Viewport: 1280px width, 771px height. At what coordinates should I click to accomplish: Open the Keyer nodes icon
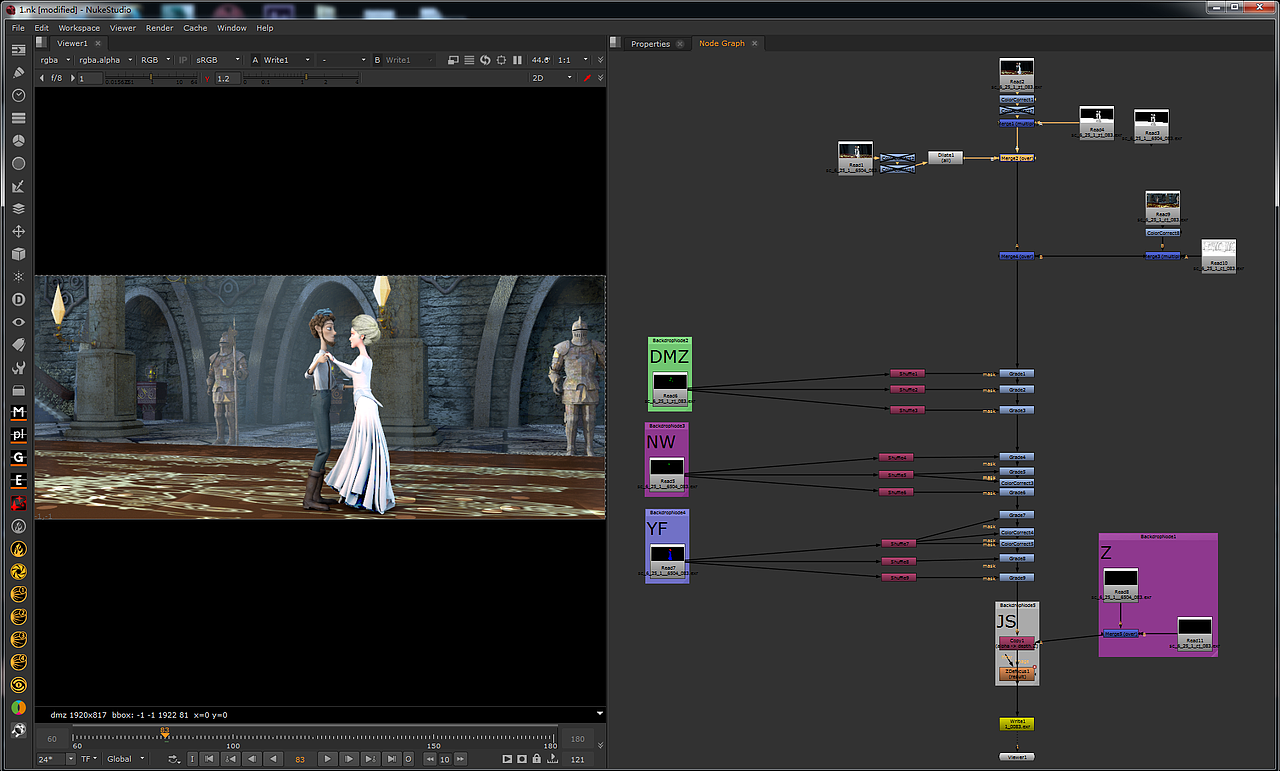pos(18,187)
